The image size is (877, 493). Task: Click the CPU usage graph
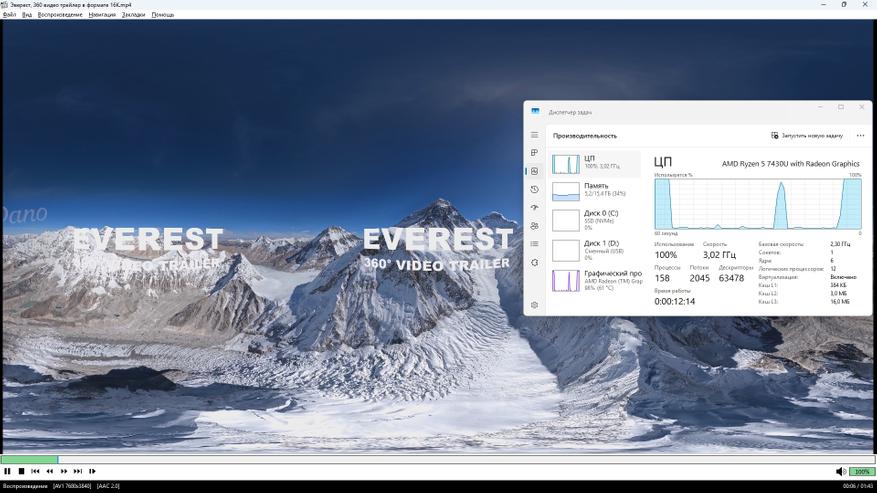(x=758, y=204)
